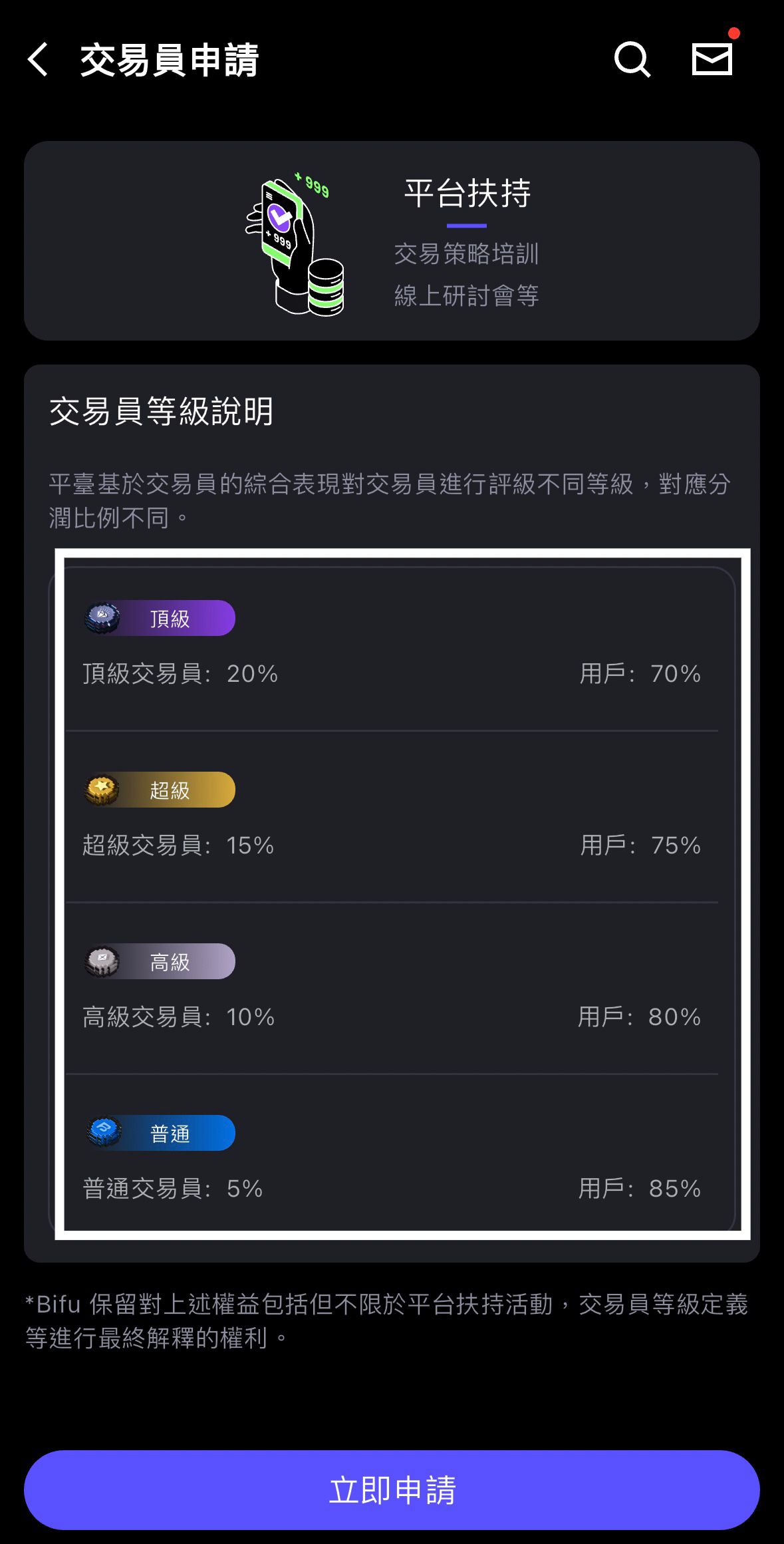The width and height of the screenshot is (784, 1544).
Task: Select the 高級 silver level badge
Action: click(x=170, y=962)
